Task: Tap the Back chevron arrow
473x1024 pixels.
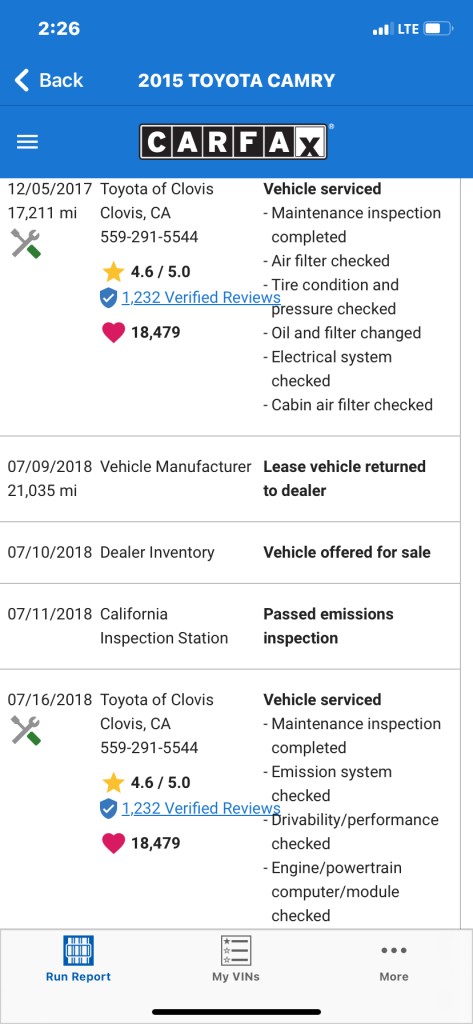Action: pyautogui.click(x=22, y=80)
